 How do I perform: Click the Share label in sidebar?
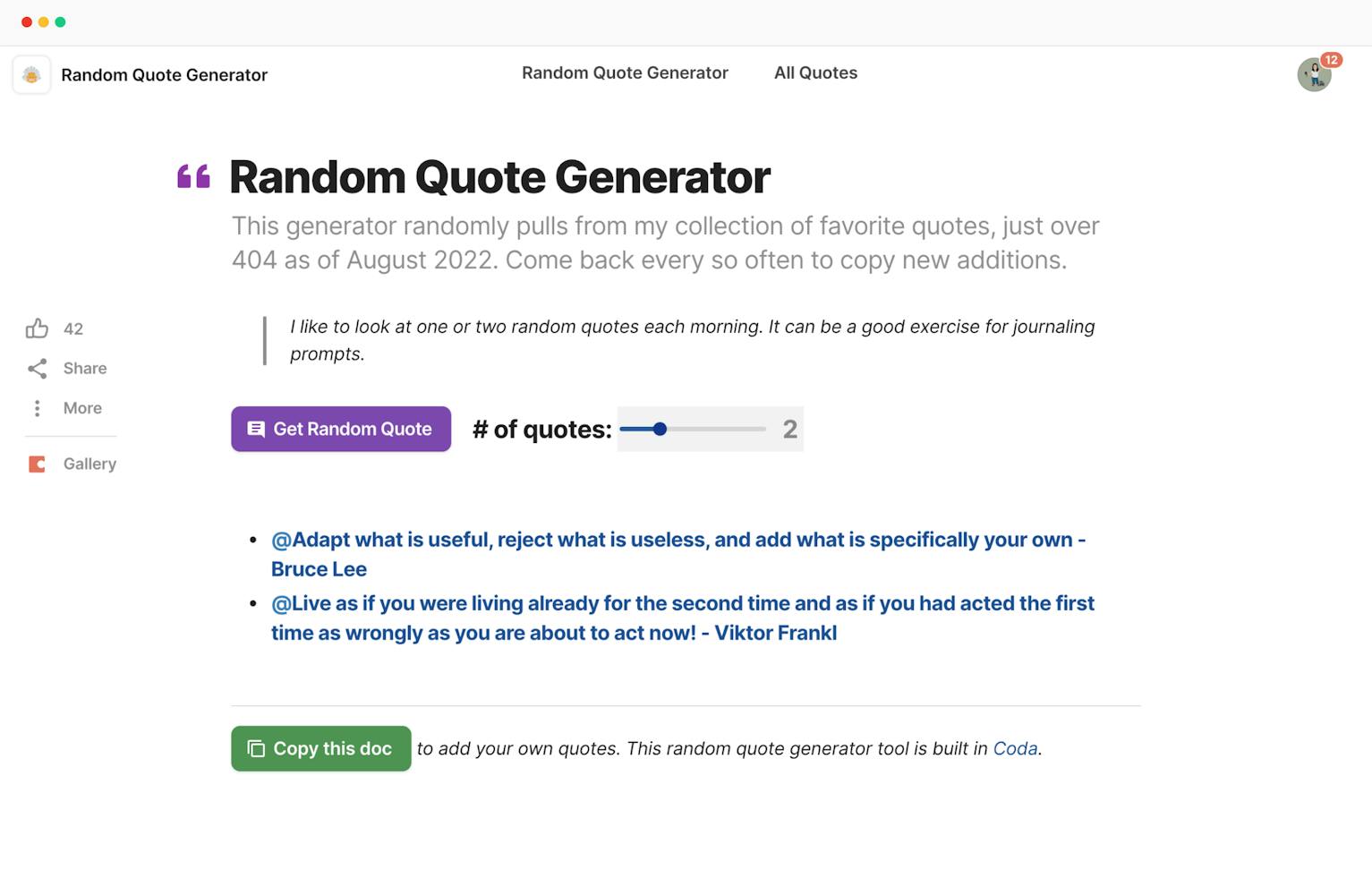coord(85,368)
